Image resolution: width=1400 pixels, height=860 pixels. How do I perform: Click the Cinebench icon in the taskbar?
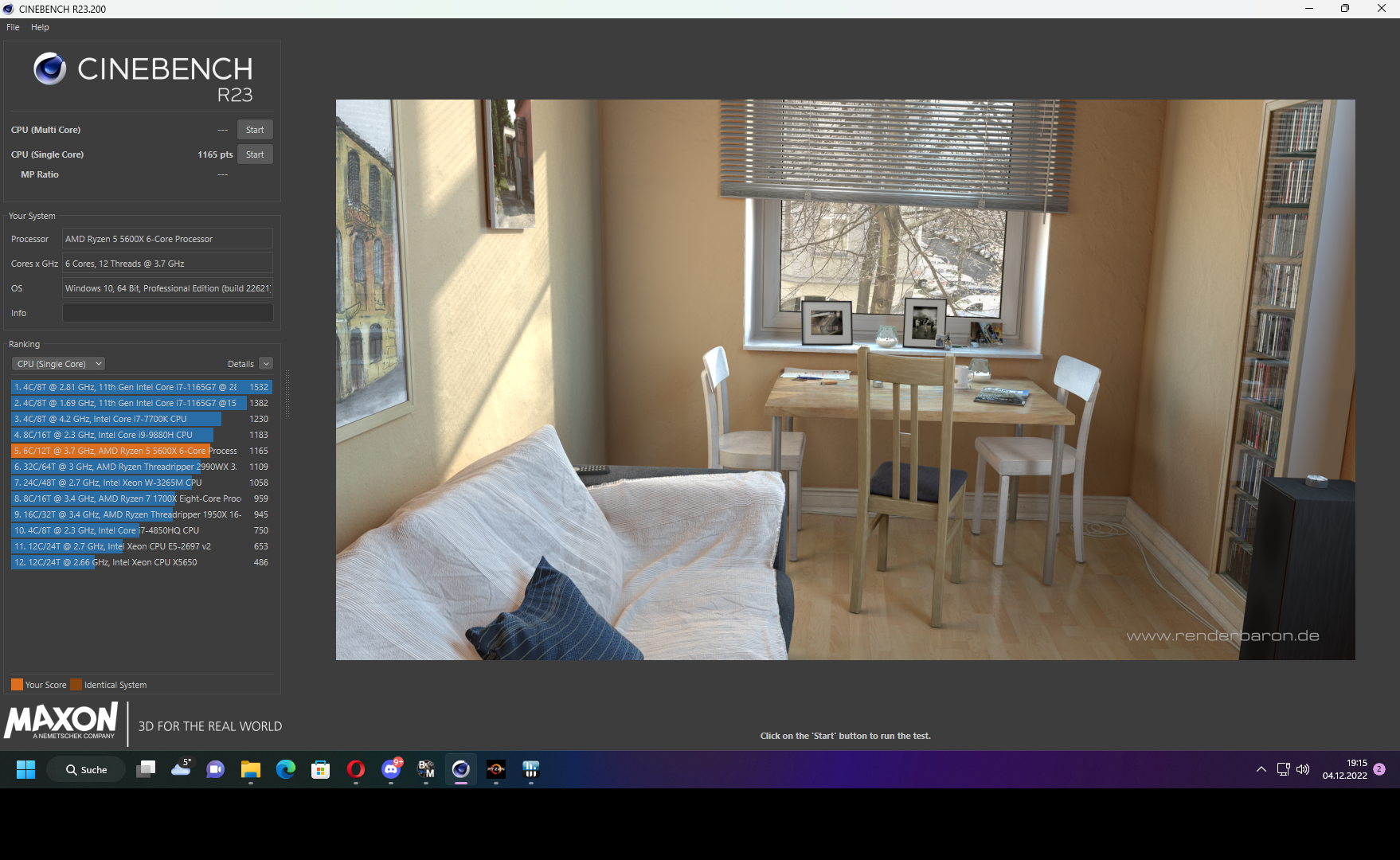462,769
